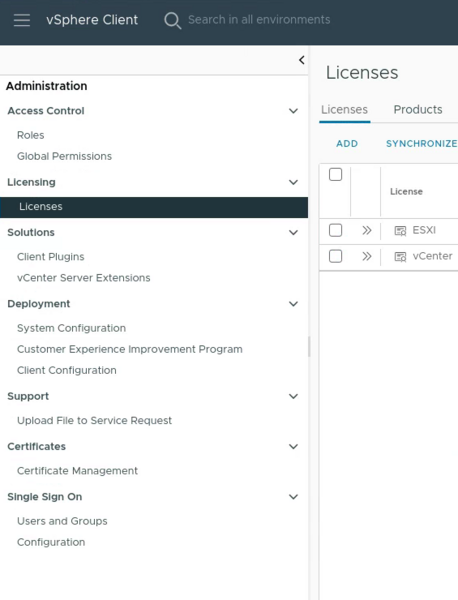Click the Deployment heading

[x=39, y=304]
